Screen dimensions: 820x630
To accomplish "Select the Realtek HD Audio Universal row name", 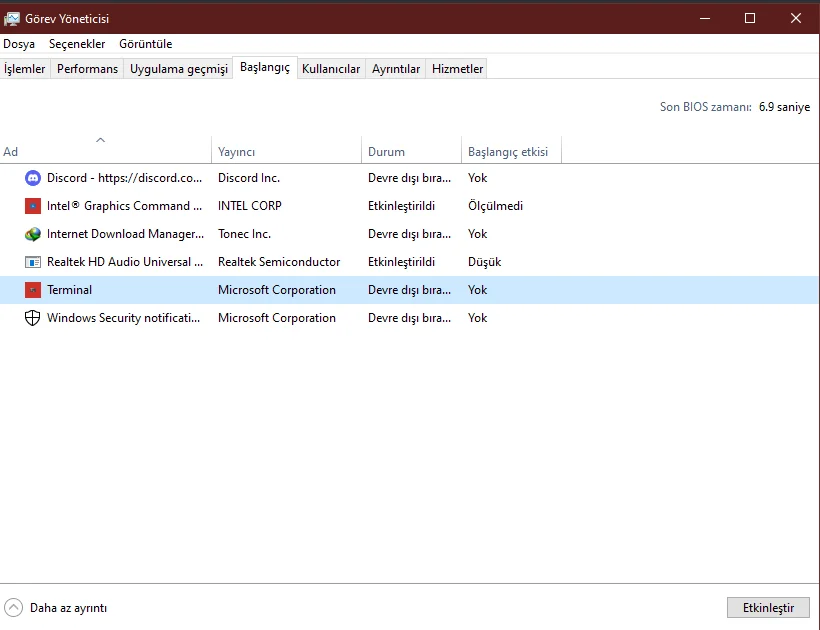I will 125,262.
